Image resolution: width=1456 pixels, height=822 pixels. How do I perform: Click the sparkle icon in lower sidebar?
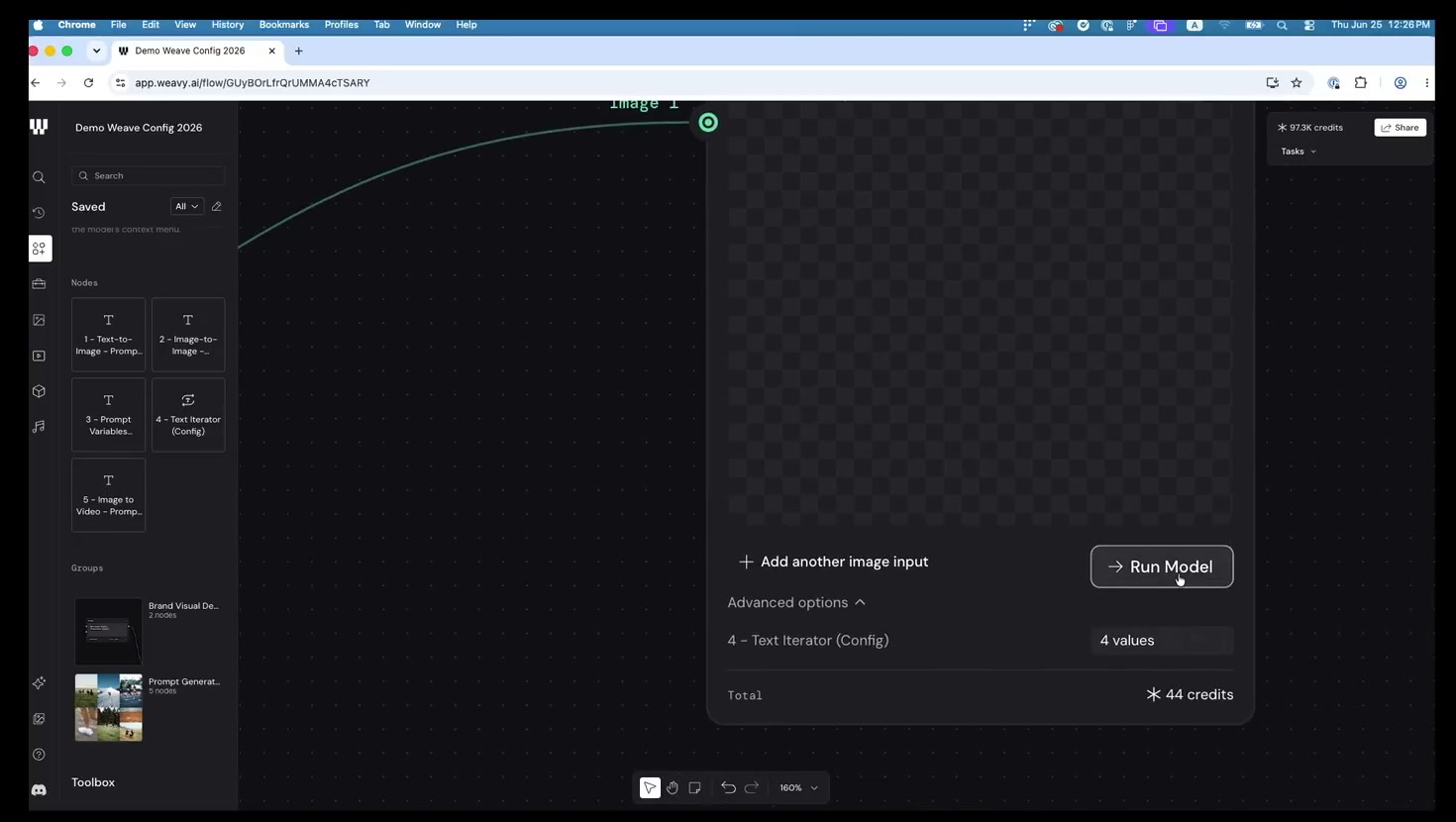39,683
